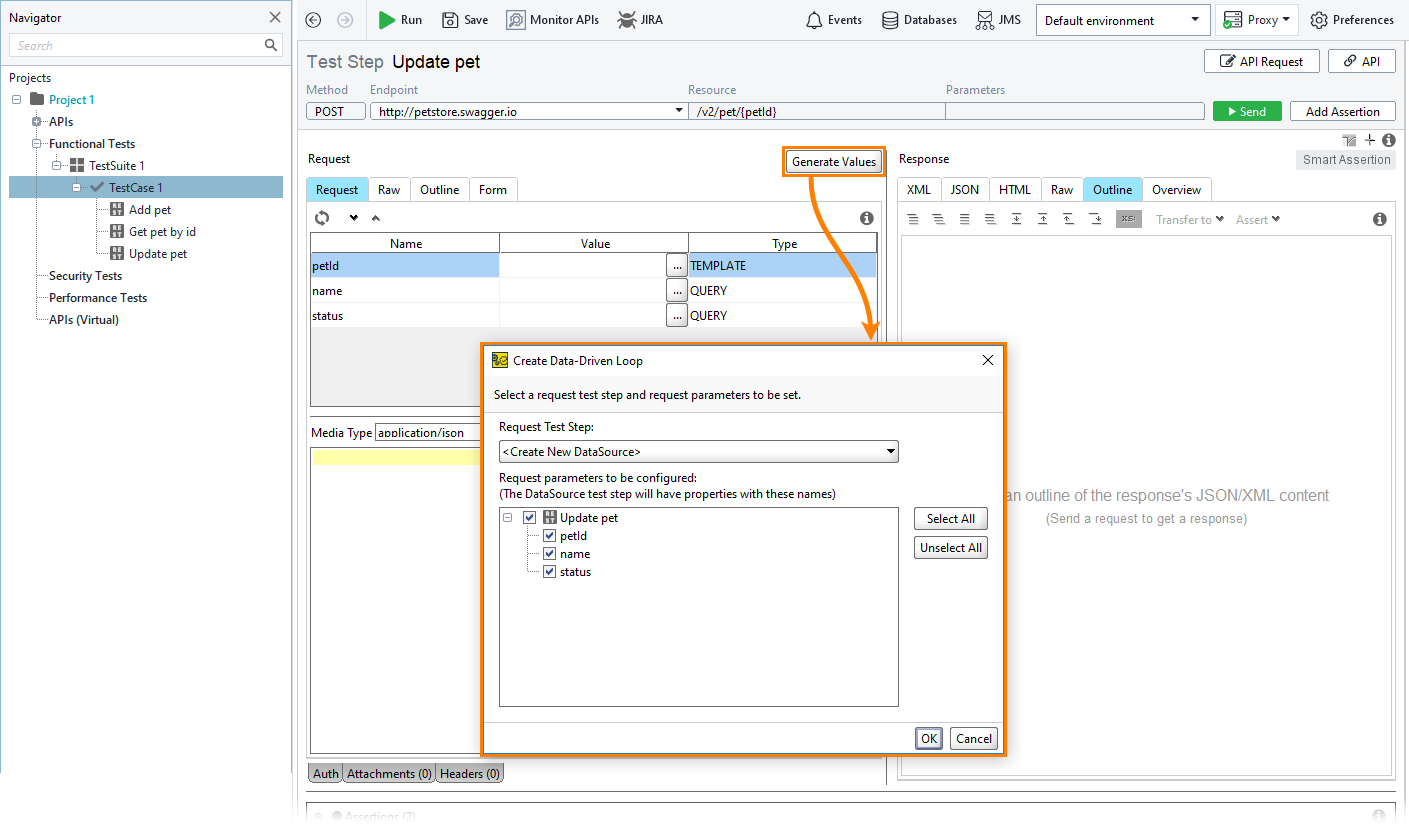Click the Add Assertion button

pos(1343,112)
